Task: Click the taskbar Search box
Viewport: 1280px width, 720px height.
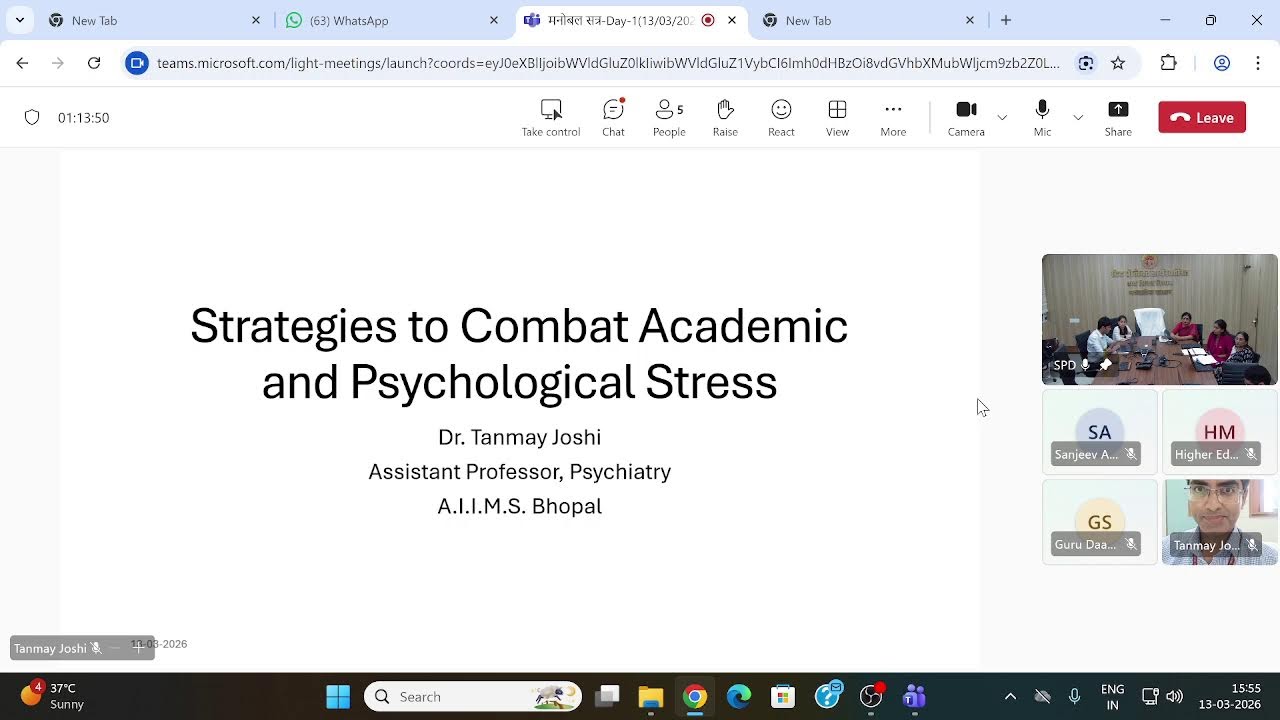Action: tap(472, 697)
